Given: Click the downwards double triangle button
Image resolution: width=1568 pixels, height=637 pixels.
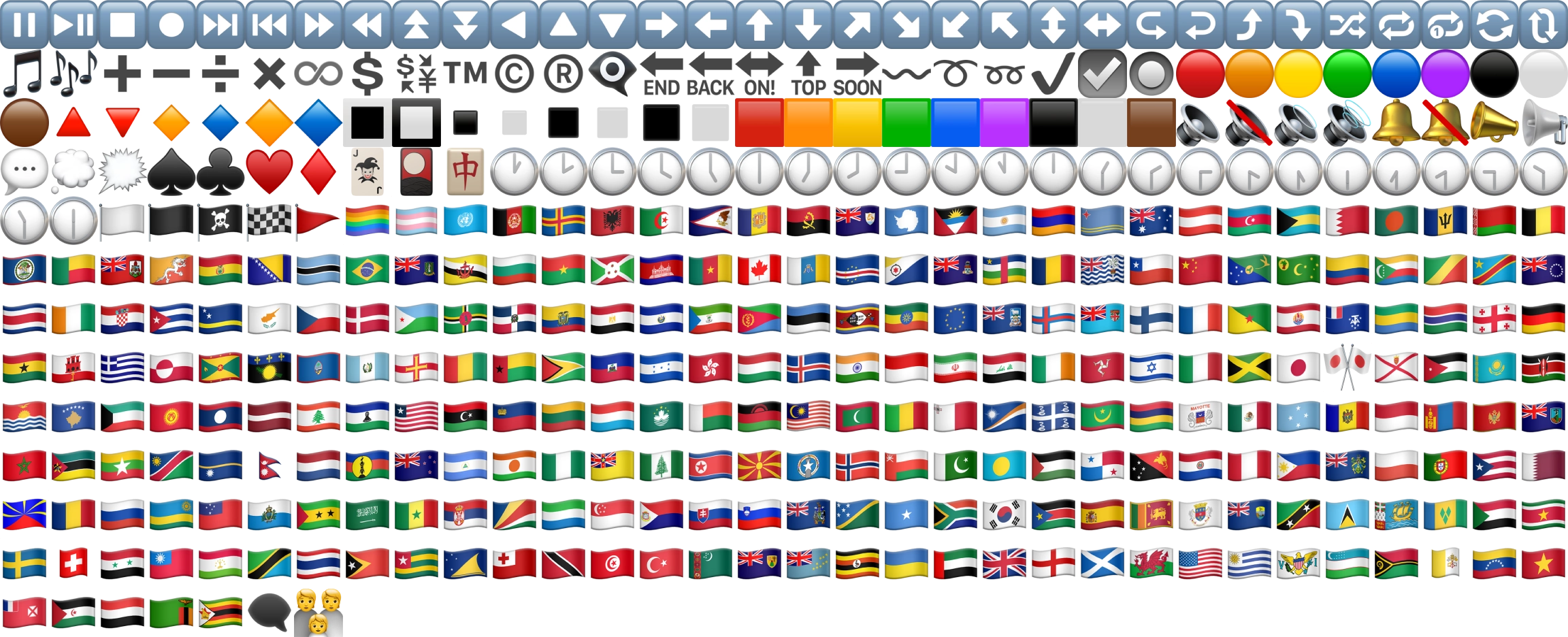Looking at the screenshot, I should [x=465, y=24].
